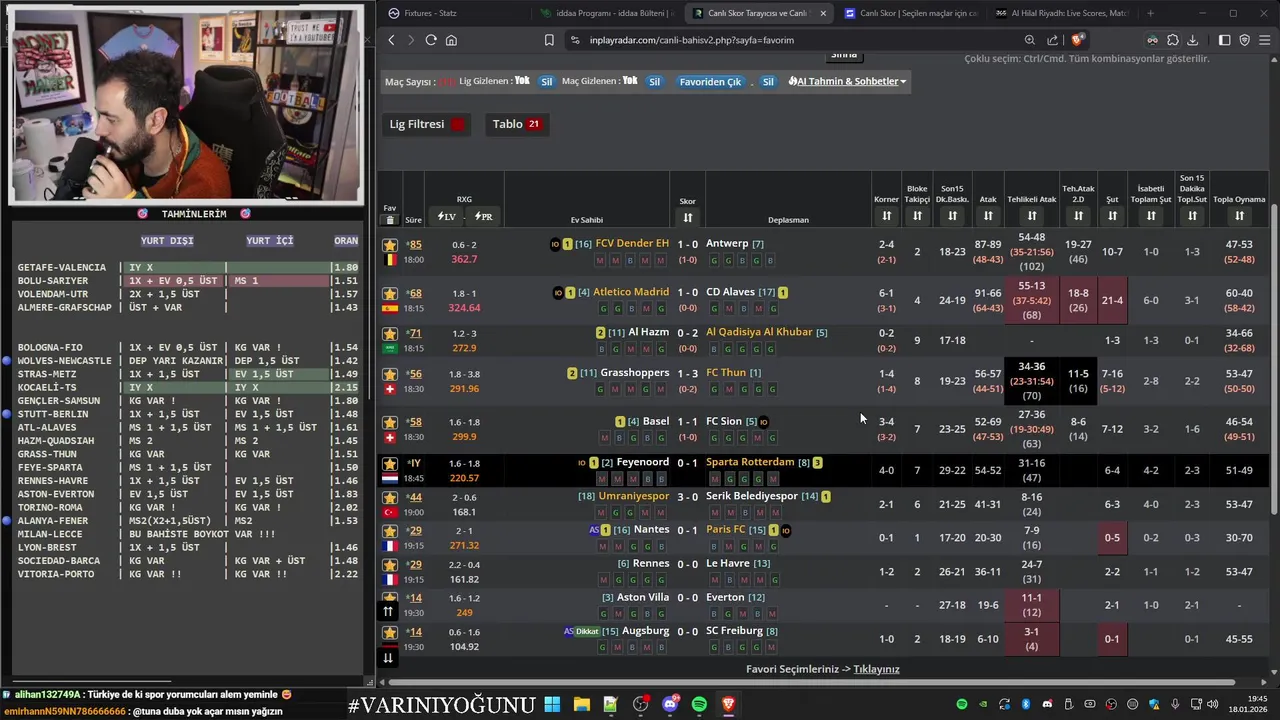Click Sil next to Lig Gizlenen
This screenshot has height=720, width=1280.
(x=547, y=81)
